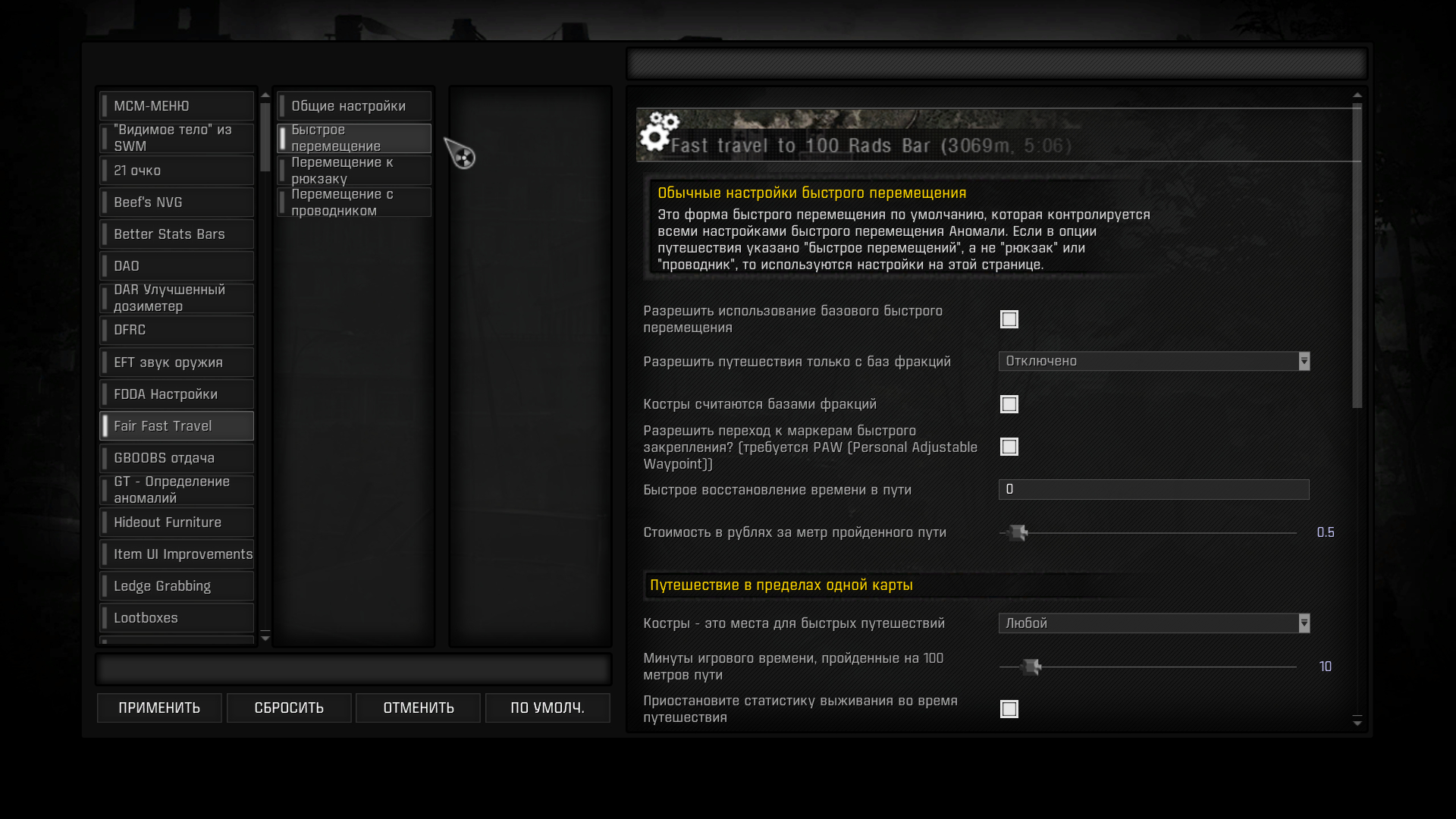The image size is (1456, 819).
Task: Enable campfires count as faction bases
Action: (1009, 404)
